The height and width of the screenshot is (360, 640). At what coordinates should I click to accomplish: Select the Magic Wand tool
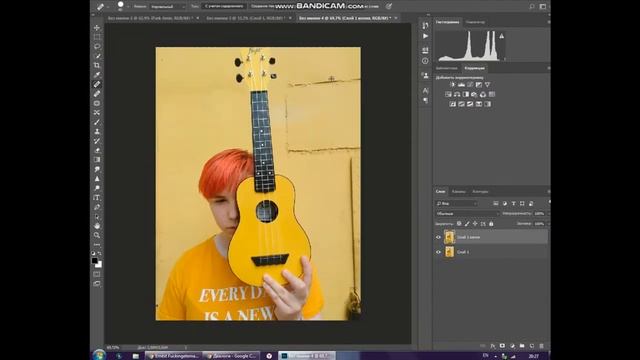97,56
